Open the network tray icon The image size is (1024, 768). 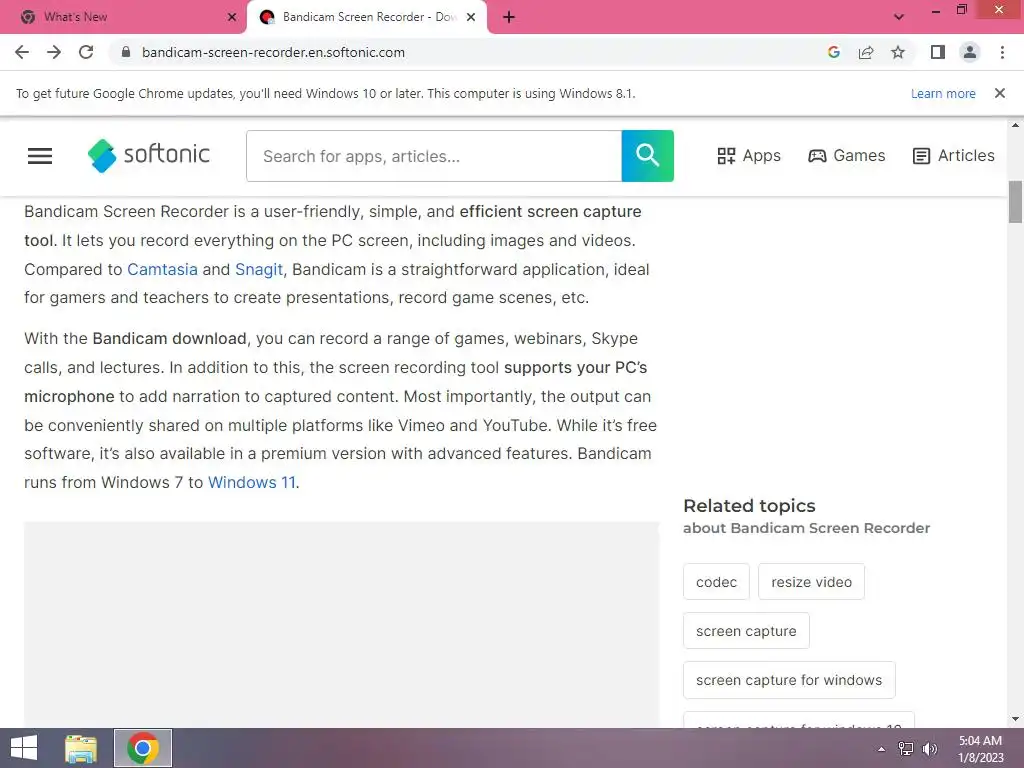point(906,748)
